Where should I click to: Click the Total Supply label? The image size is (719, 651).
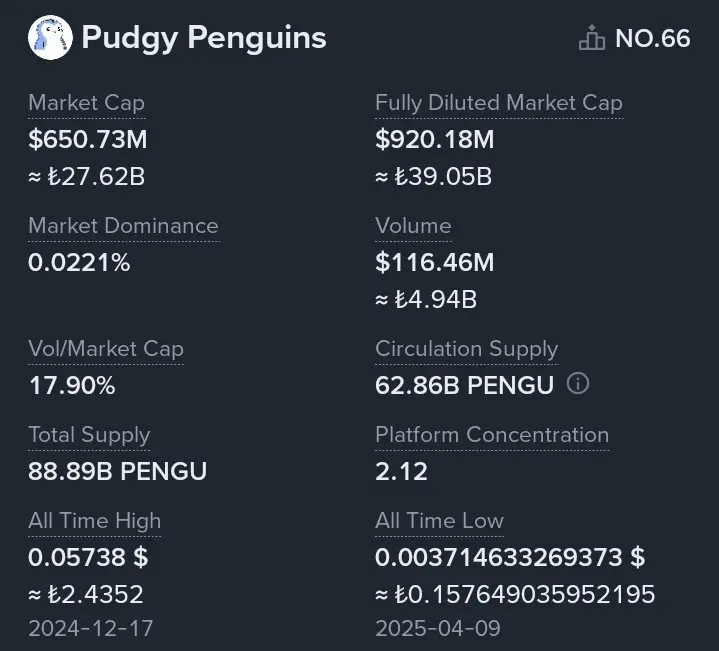89,435
